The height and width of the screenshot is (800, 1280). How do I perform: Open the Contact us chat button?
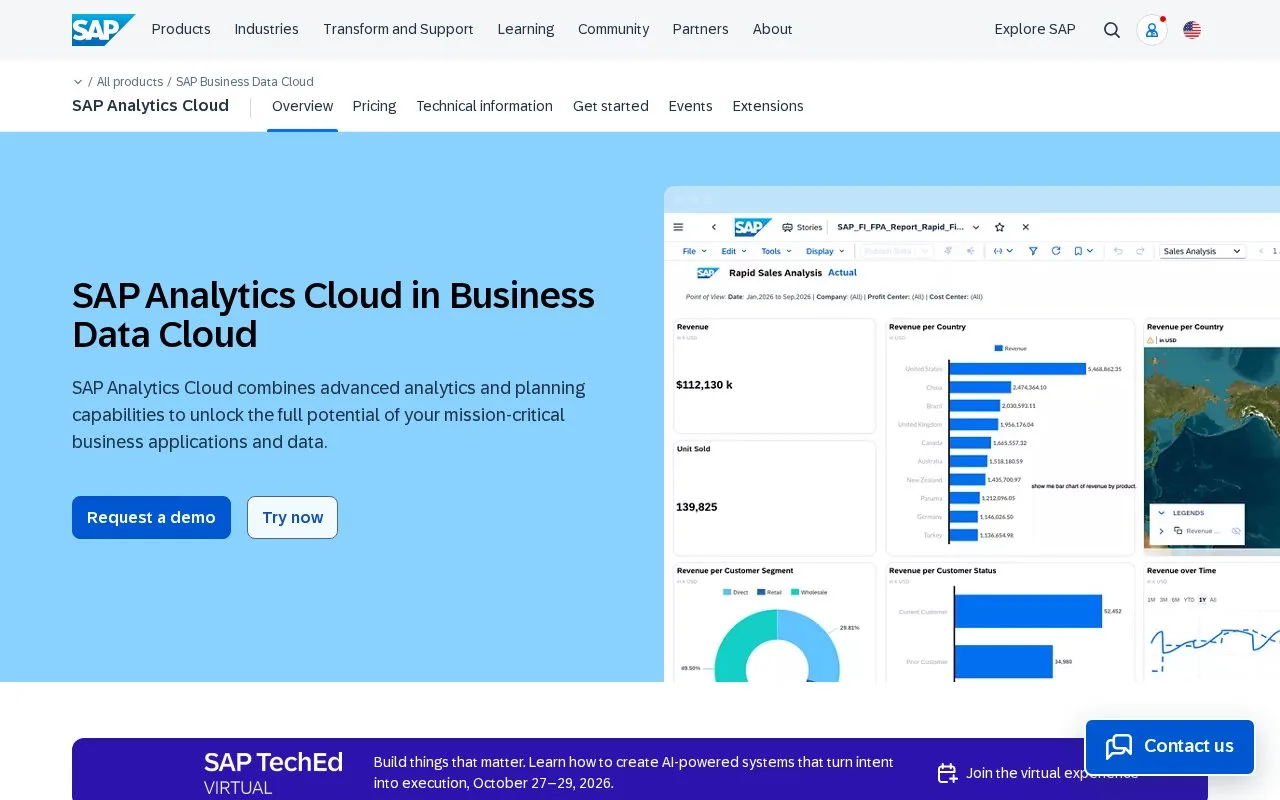1170,747
